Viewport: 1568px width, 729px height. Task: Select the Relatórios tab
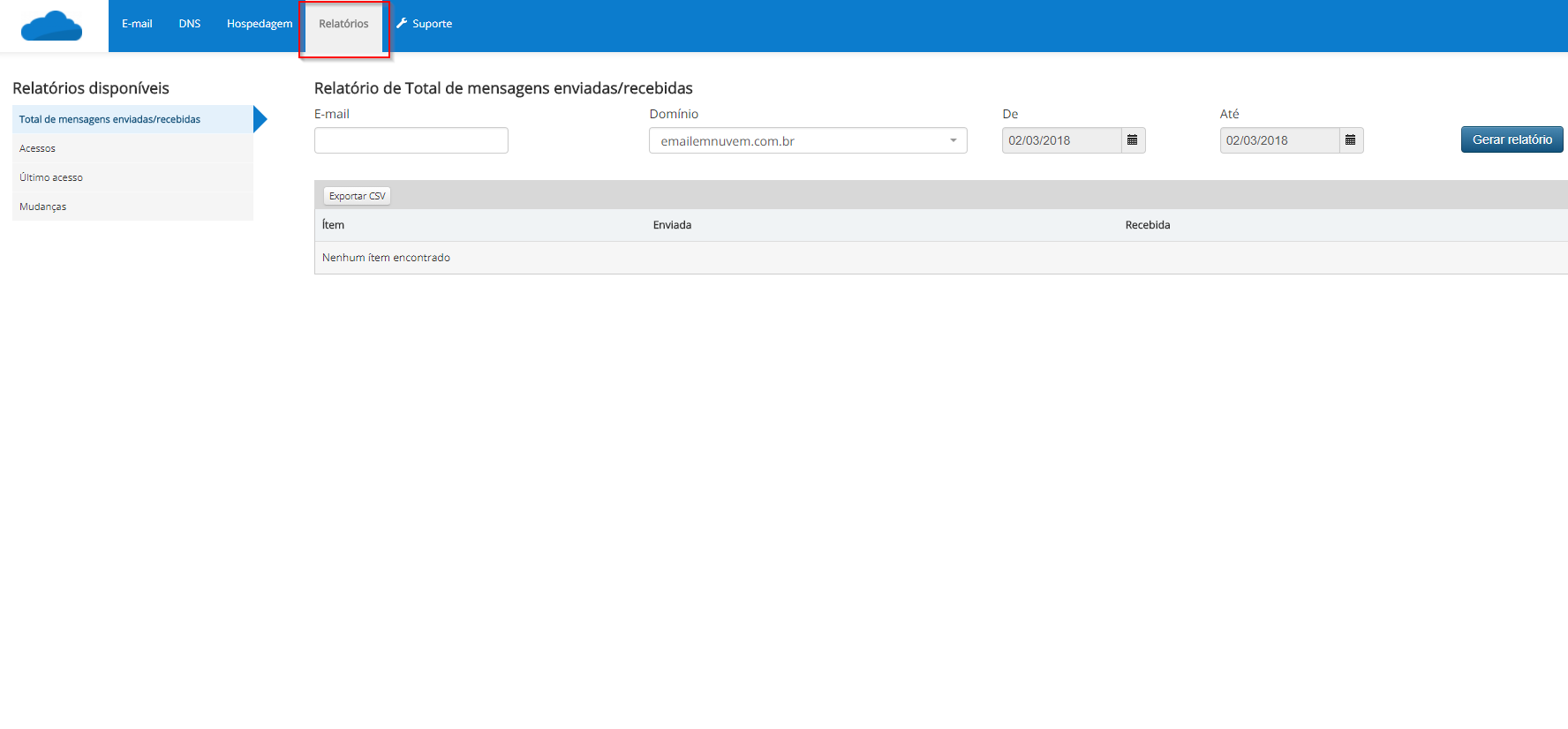coord(343,24)
